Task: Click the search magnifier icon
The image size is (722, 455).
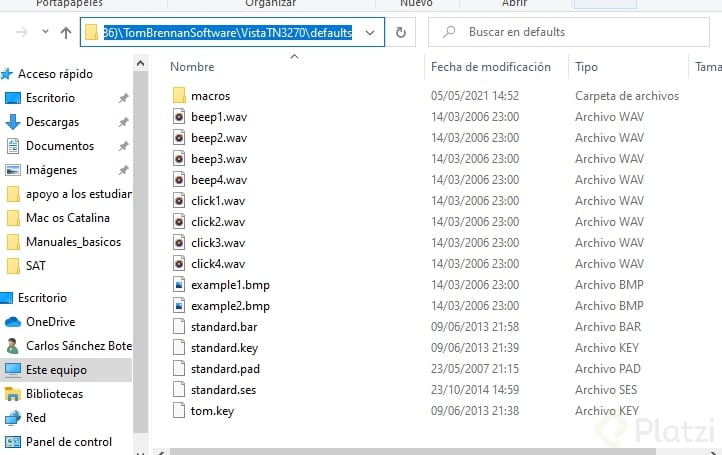Action: click(x=449, y=32)
